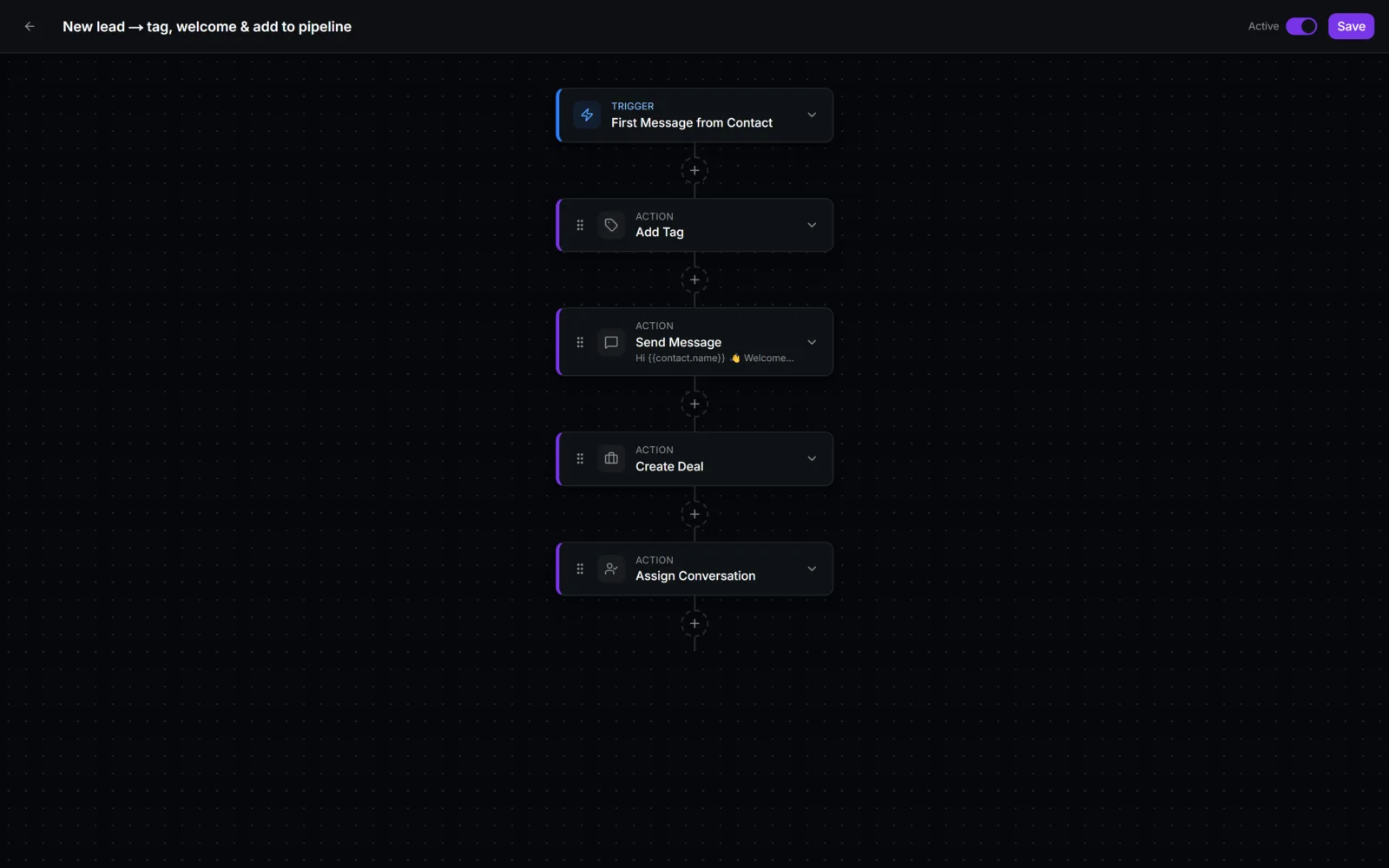Screen dimensions: 1389x868
Task: Click the 'TRIGGER' heading text
Action: (x=633, y=106)
